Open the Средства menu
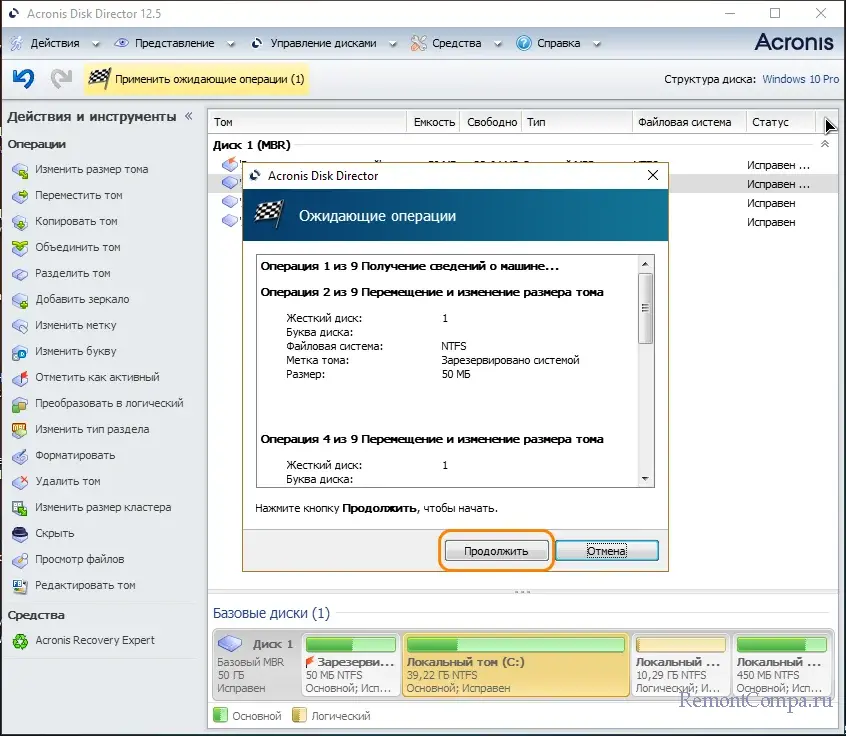Image resolution: width=846 pixels, height=736 pixels. click(456, 43)
